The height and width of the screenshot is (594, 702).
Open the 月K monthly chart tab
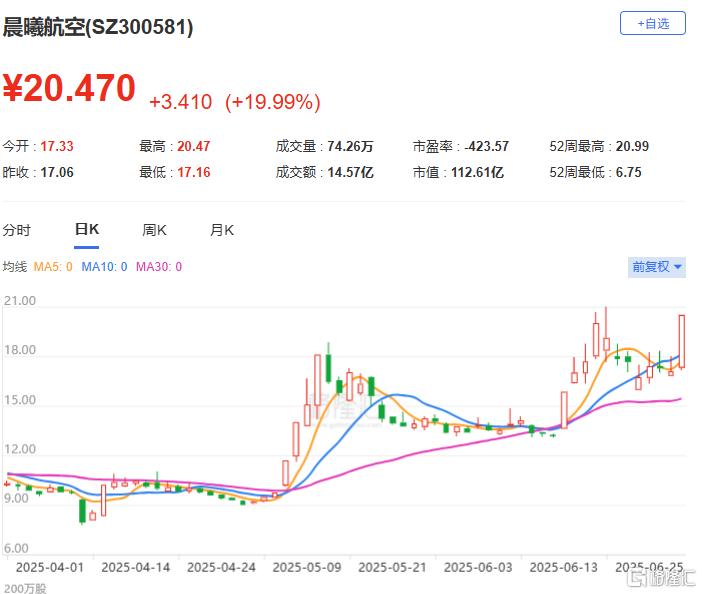click(222, 230)
